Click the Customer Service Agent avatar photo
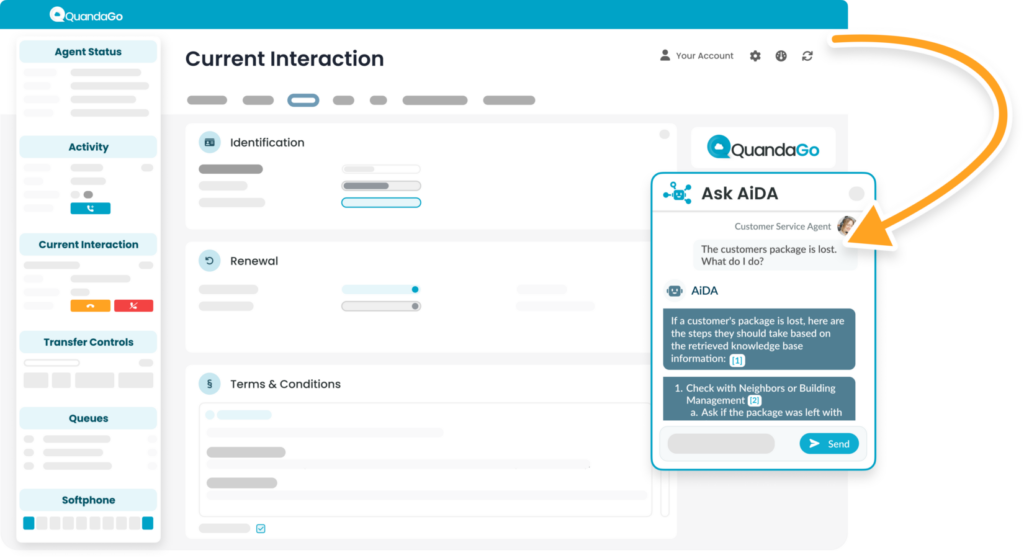The height and width of the screenshot is (558, 1024). [847, 225]
